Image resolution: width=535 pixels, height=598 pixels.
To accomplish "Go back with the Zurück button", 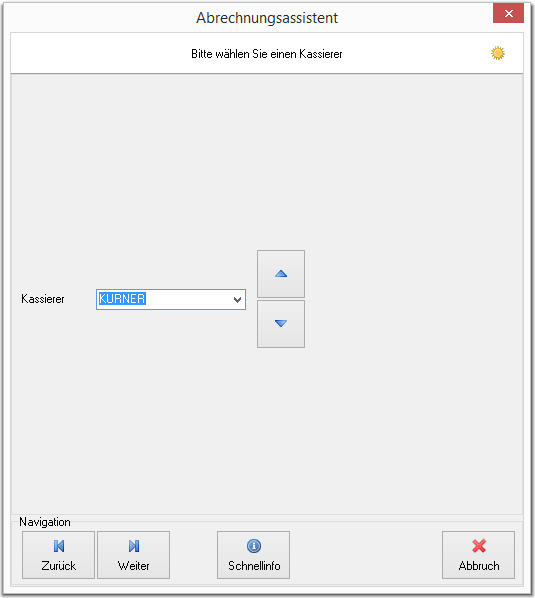I will tap(58, 555).
